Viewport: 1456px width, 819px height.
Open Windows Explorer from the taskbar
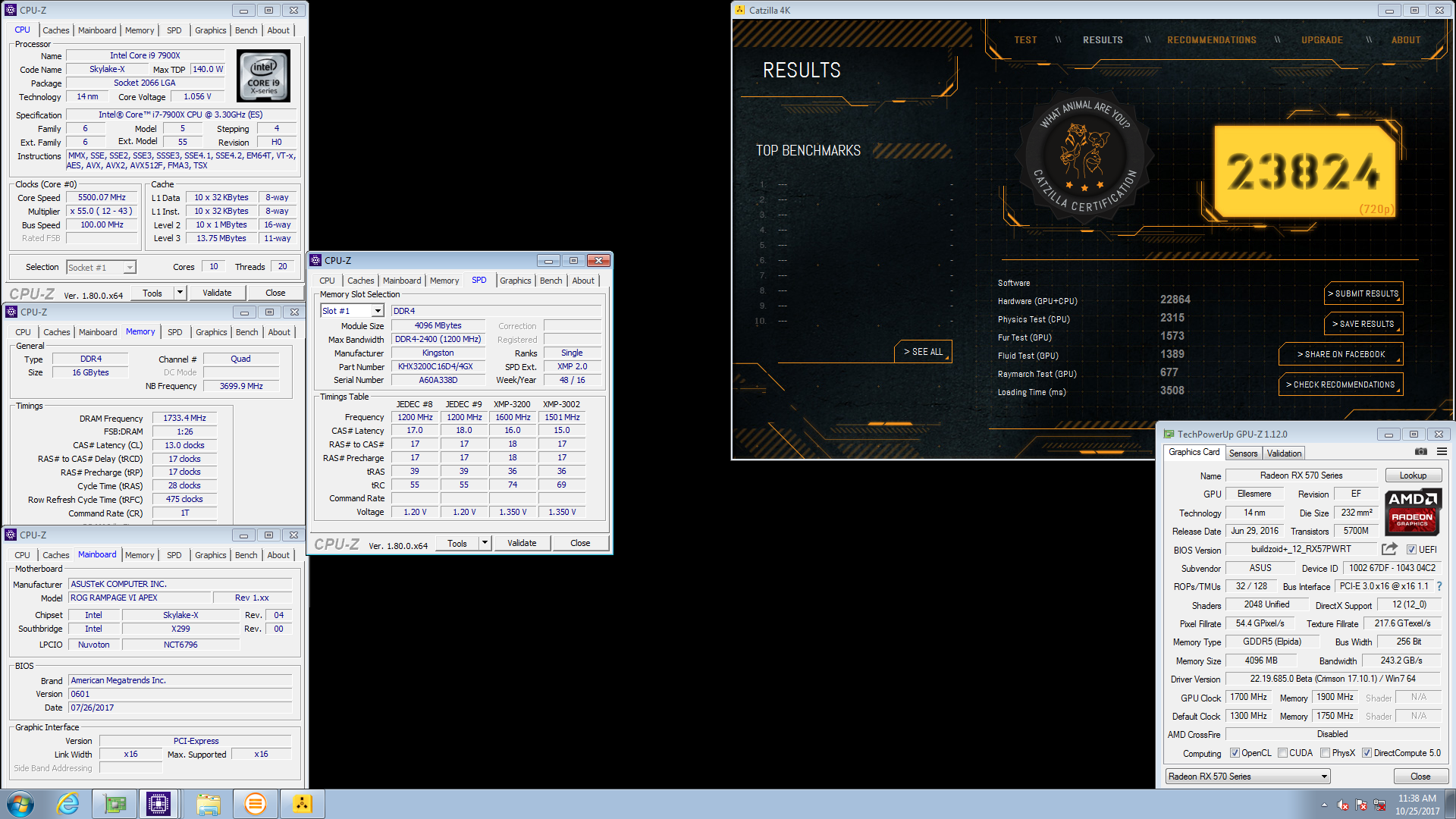pyautogui.click(x=208, y=804)
